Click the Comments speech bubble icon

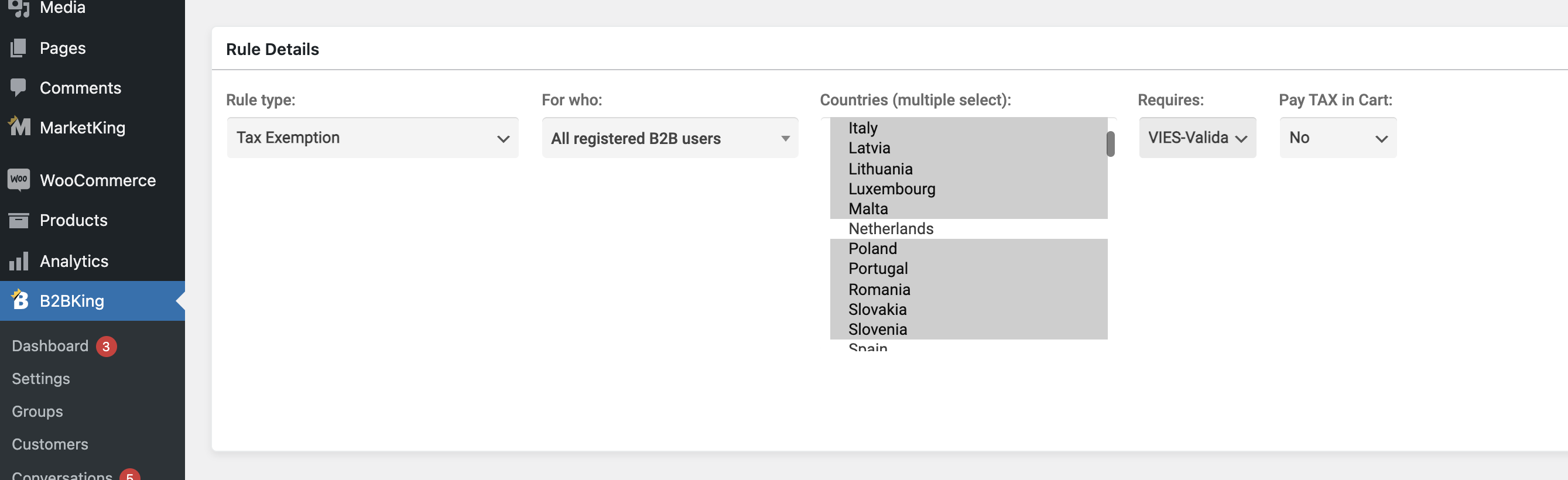coord(19,88)
